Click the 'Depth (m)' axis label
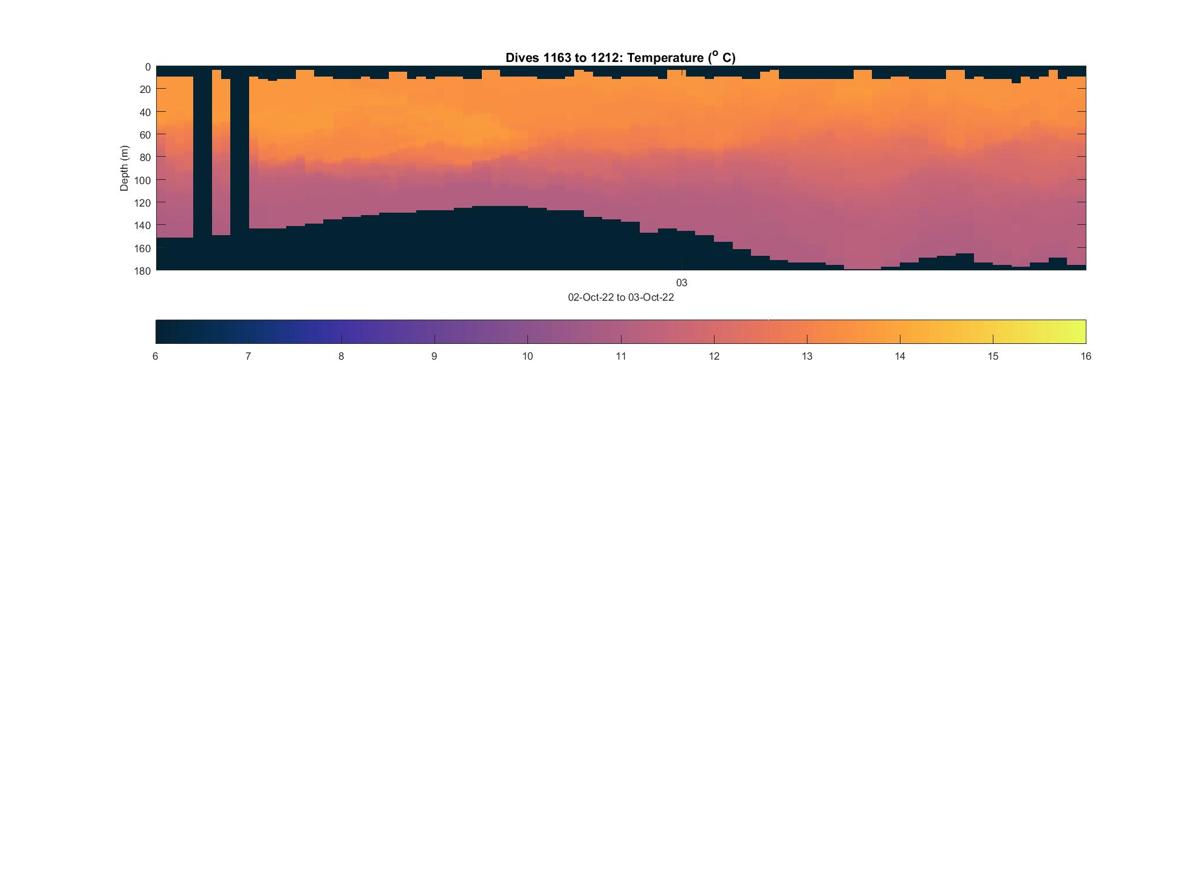 (x=125, y=168)
